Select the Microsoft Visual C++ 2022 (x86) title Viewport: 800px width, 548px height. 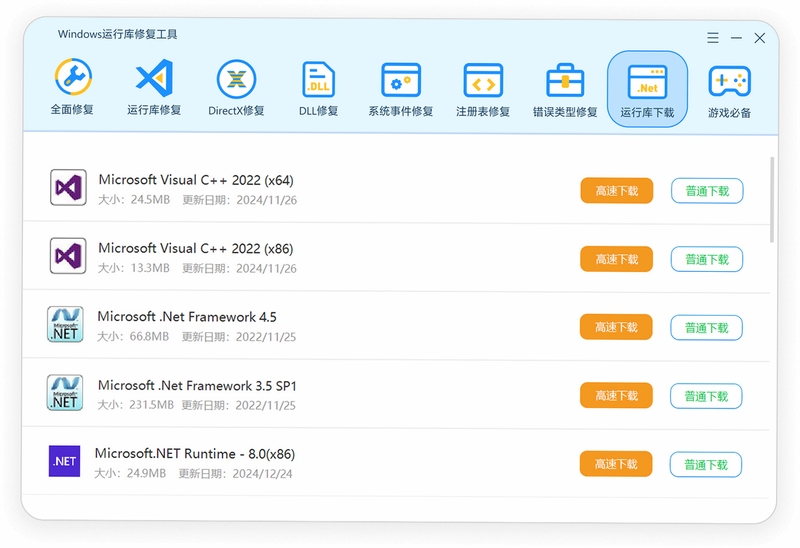click(195, 248)
